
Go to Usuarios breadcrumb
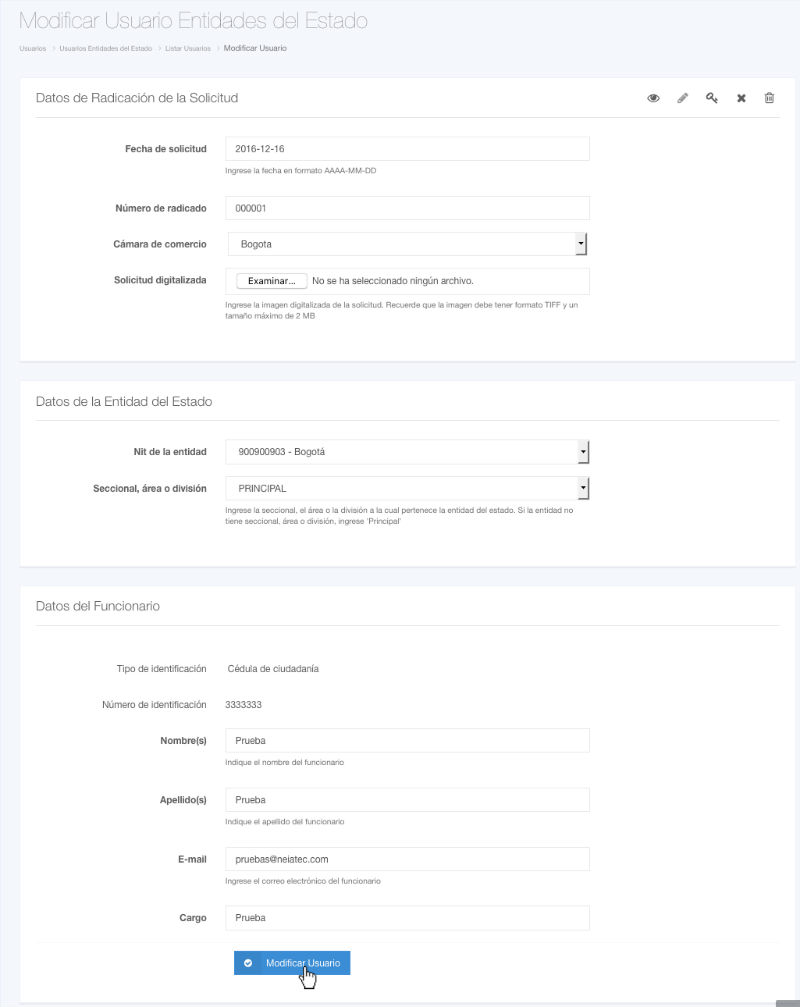(x=32, y=48)
